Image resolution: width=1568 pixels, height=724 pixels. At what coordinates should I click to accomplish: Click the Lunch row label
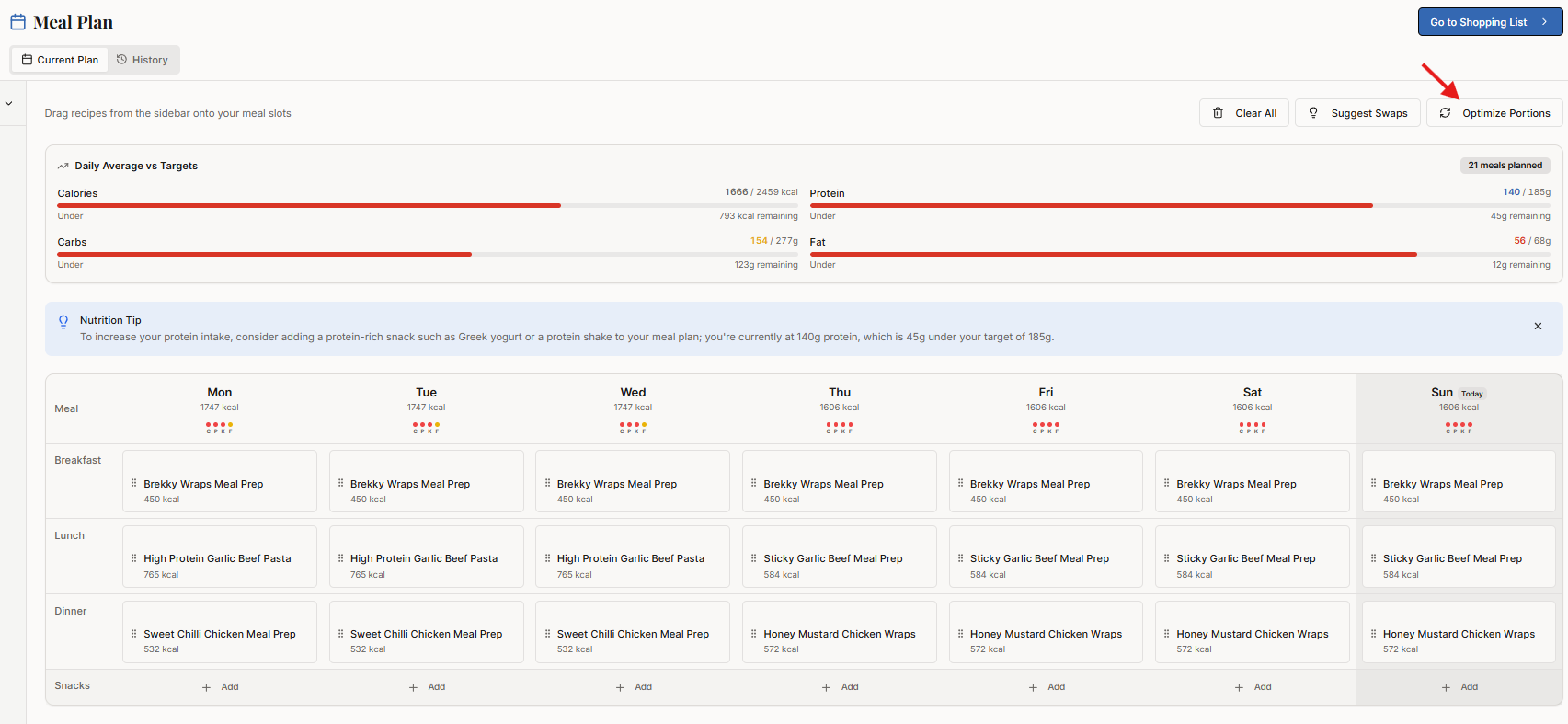pyautogui.click(x=69, y=535)
